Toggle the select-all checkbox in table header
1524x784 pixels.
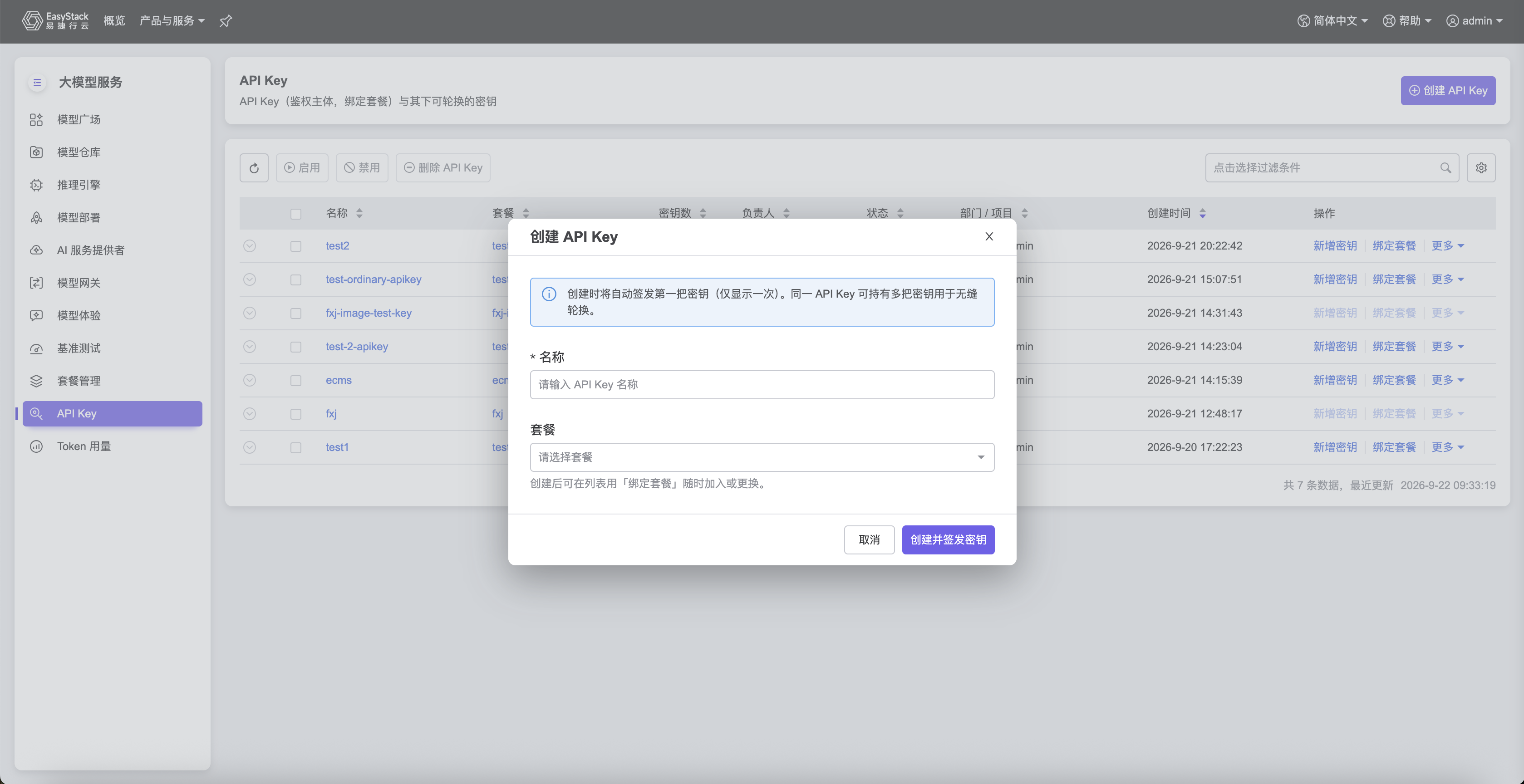point(296,213)
